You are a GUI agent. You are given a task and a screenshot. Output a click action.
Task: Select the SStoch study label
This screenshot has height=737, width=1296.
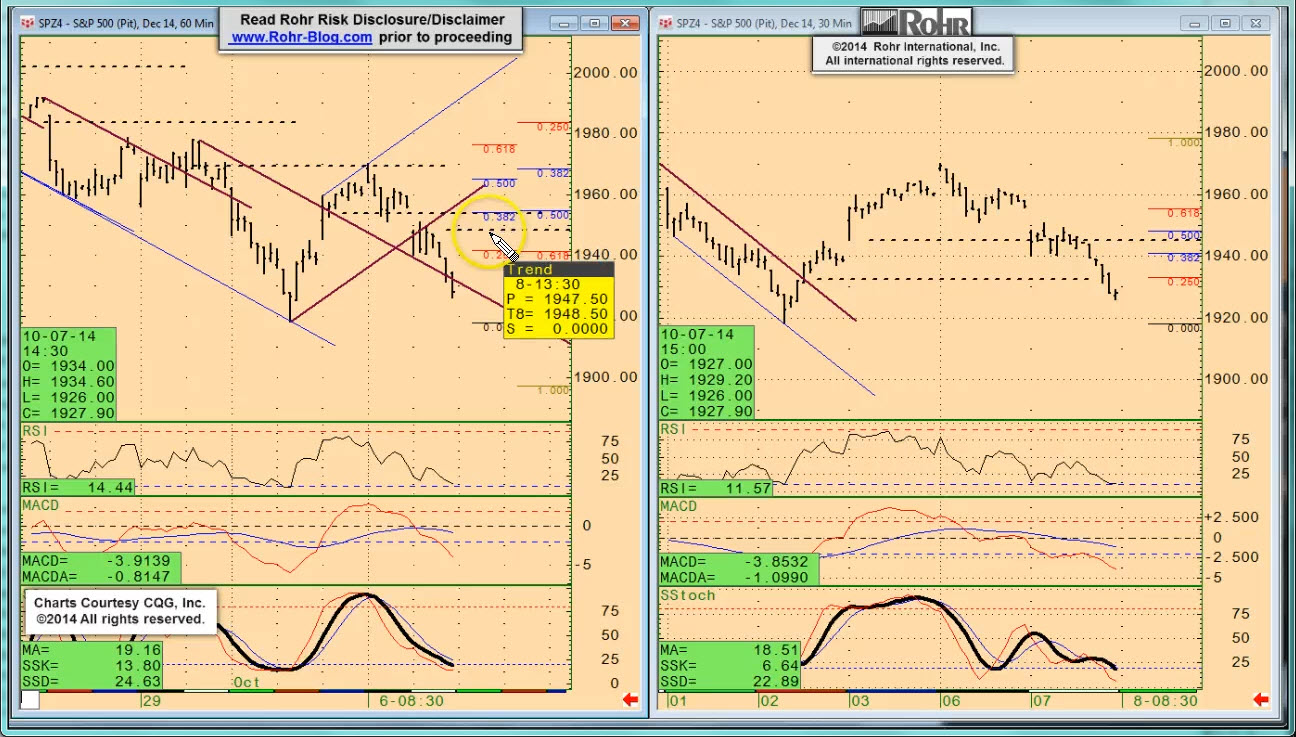tap(688, 595)
